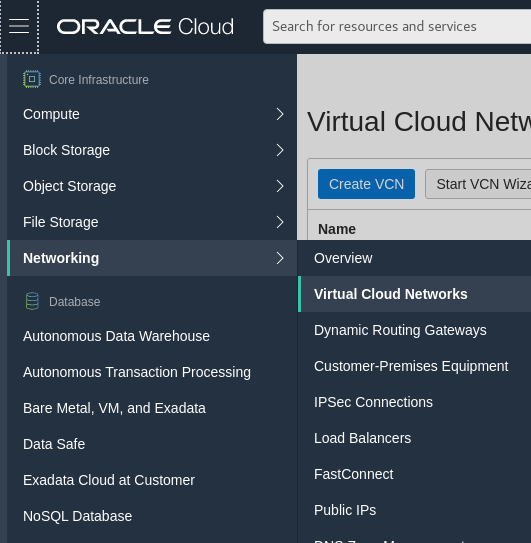This screenshot has width=531, height=543.
Task: Click the Start VCN Wizard button
Action: (x=478, y=184)
